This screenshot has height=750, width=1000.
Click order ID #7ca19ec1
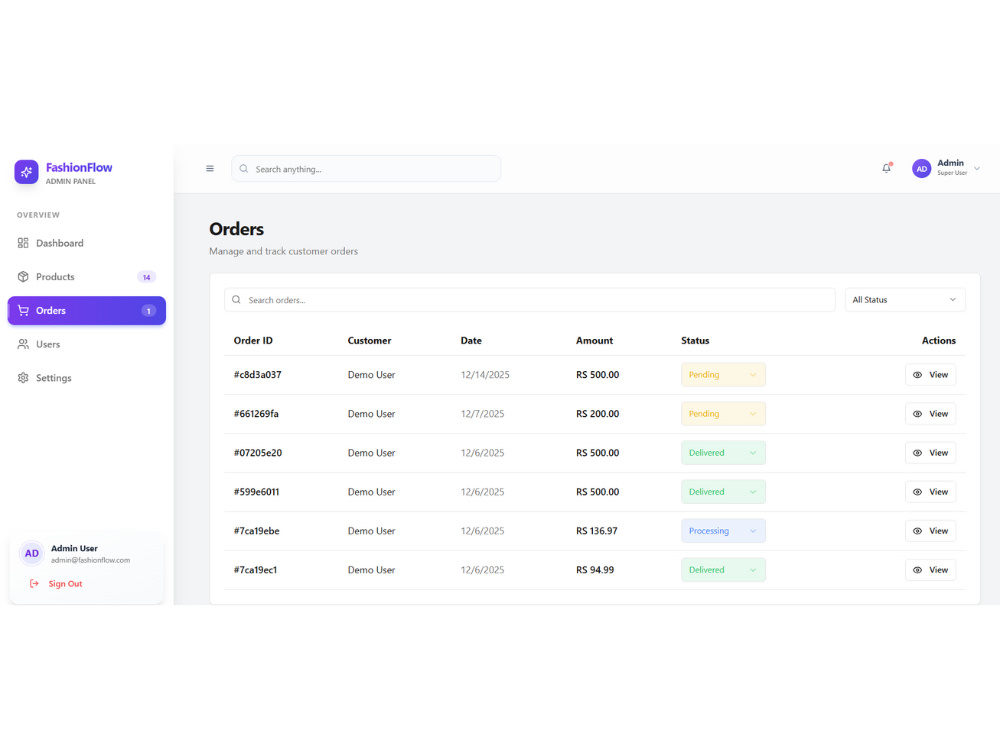click(255, 570)
